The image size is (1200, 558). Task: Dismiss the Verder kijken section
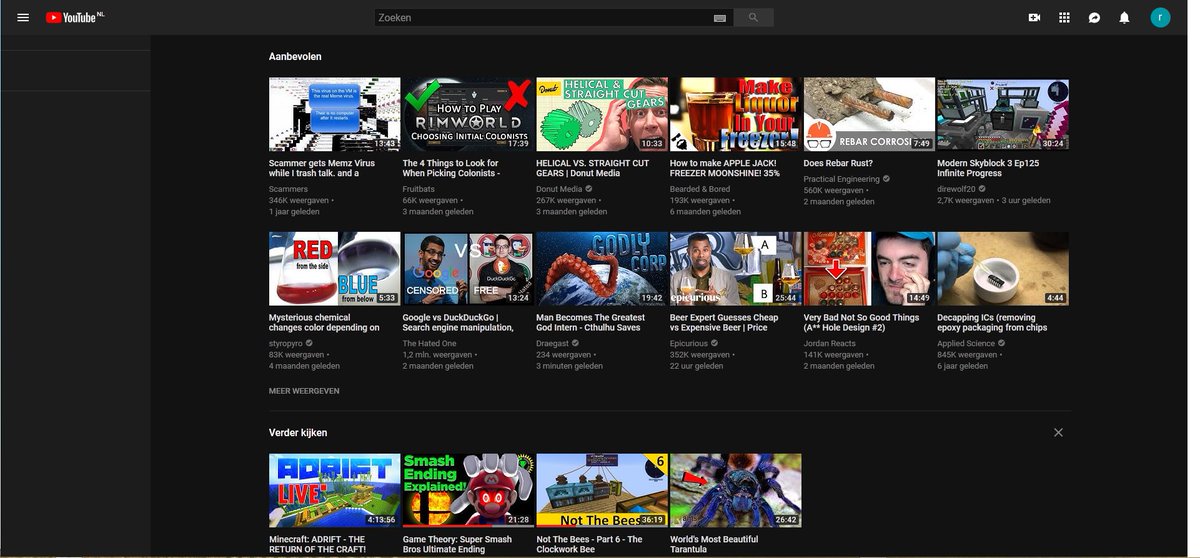tap(1058, 432)
